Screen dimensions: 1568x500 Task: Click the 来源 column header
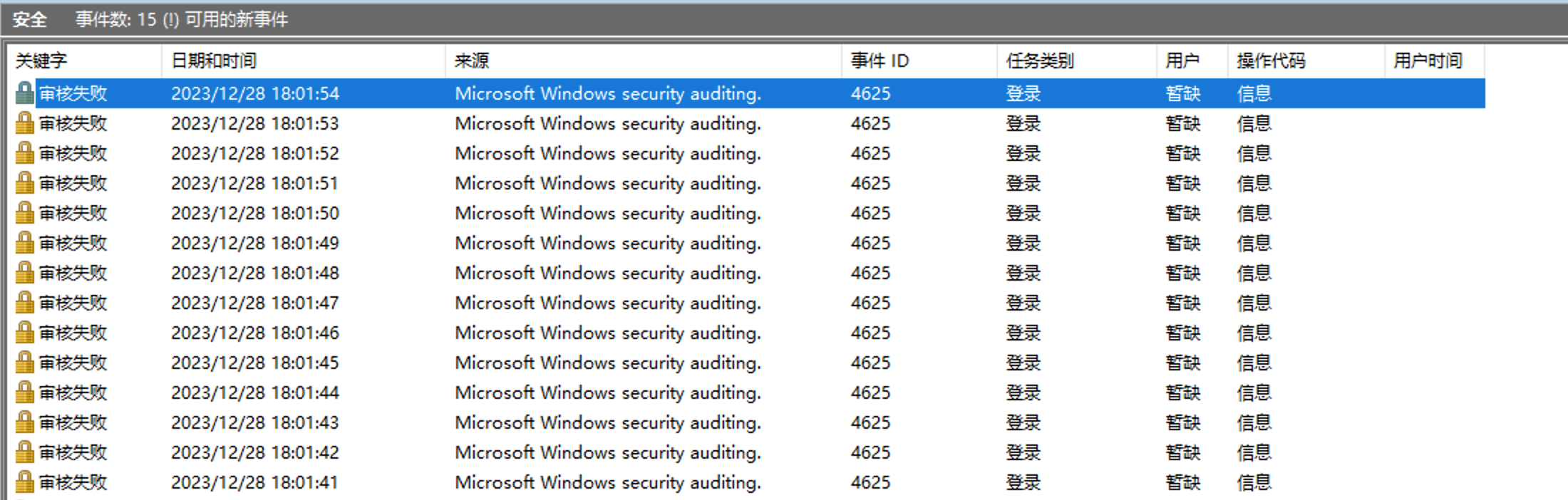click(472, 61)
